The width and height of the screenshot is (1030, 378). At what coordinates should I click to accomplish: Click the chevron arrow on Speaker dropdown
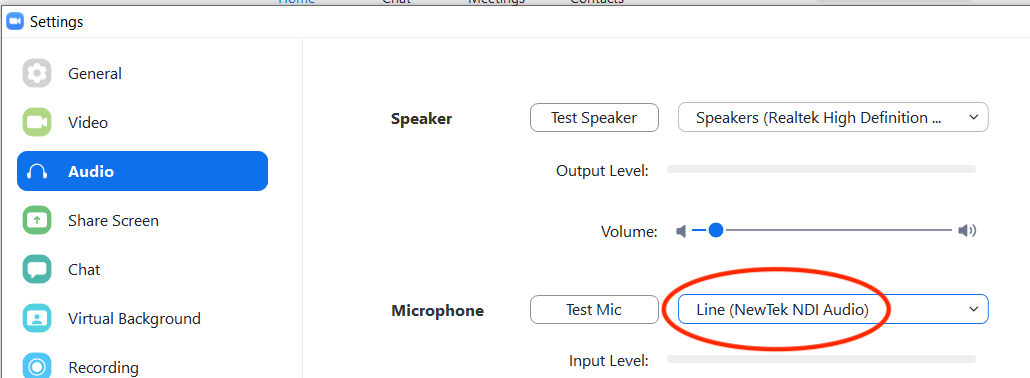tap(974, 118)
